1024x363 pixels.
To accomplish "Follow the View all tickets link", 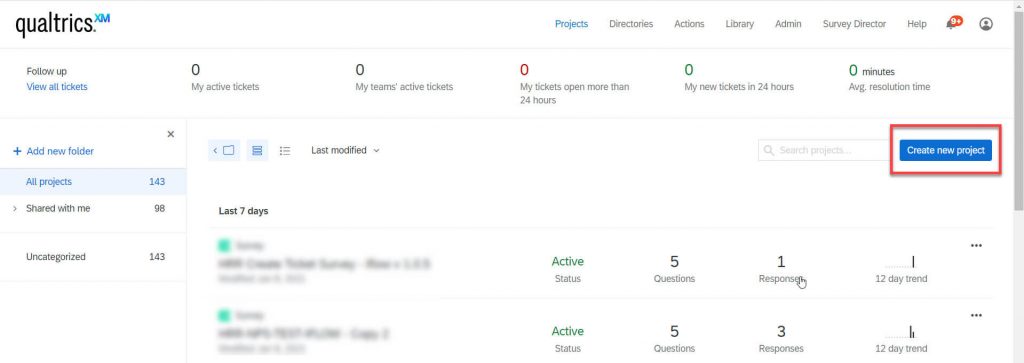I will click(57, 87).
